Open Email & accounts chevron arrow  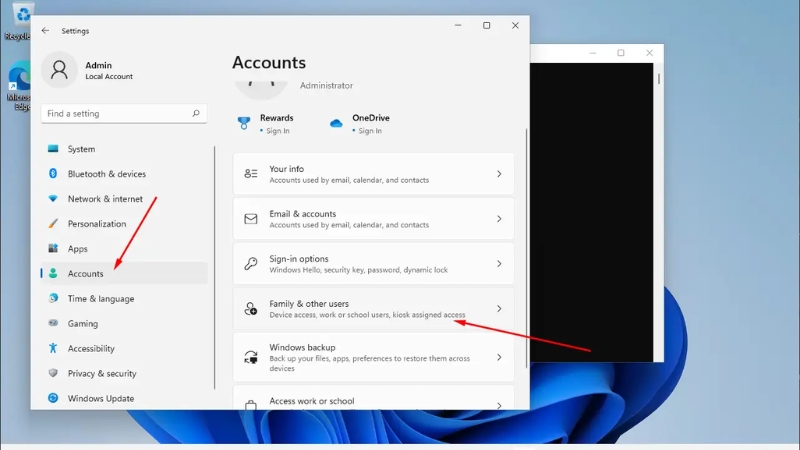[x=499, y=219]
